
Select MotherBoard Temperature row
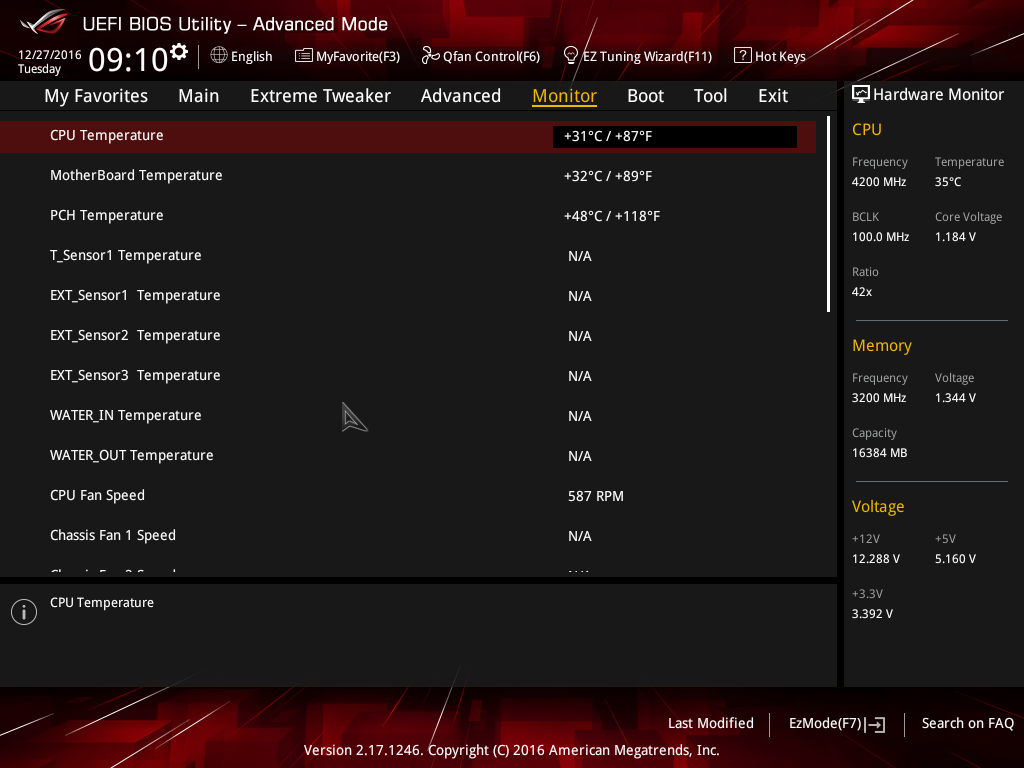(x=408, y=176)
